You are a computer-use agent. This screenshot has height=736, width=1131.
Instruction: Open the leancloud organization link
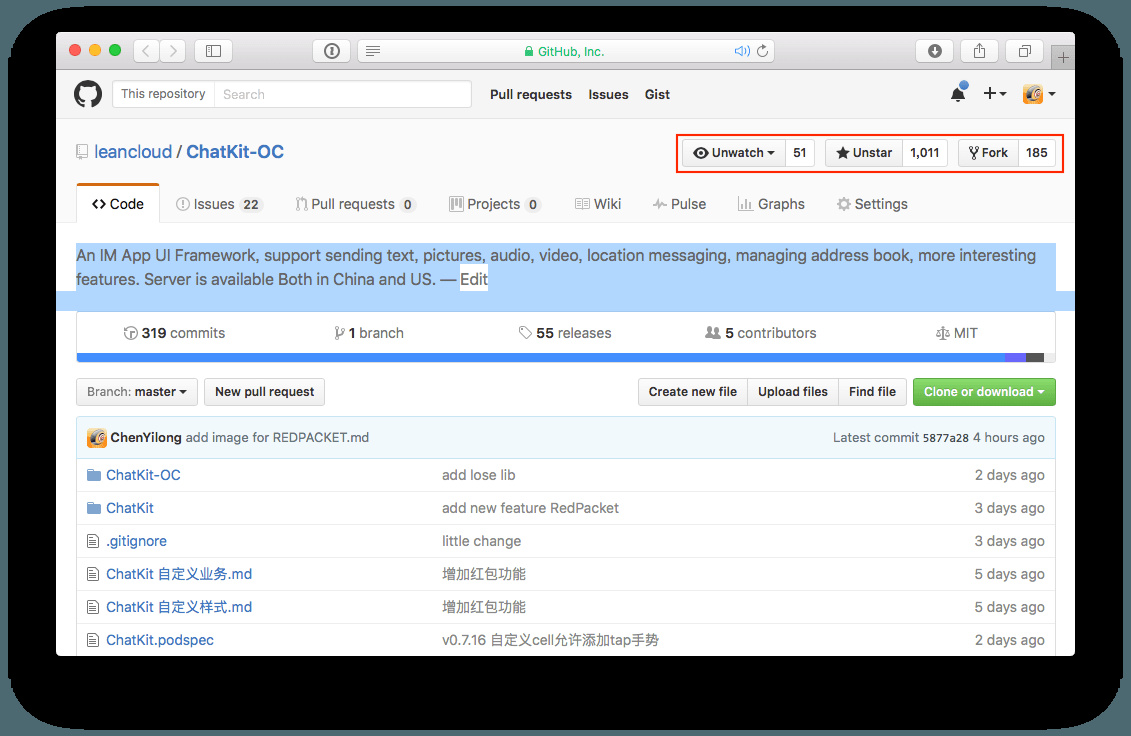pyautogui.click(x=133, y=152)
